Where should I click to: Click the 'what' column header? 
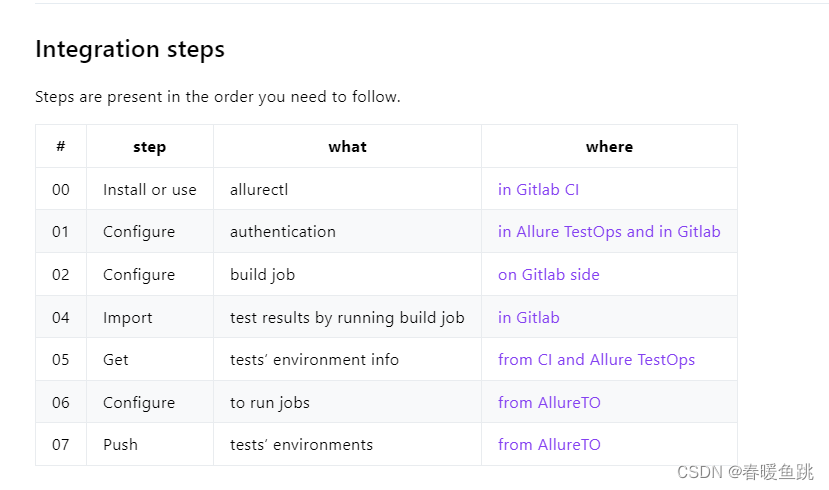coord(347,147)
